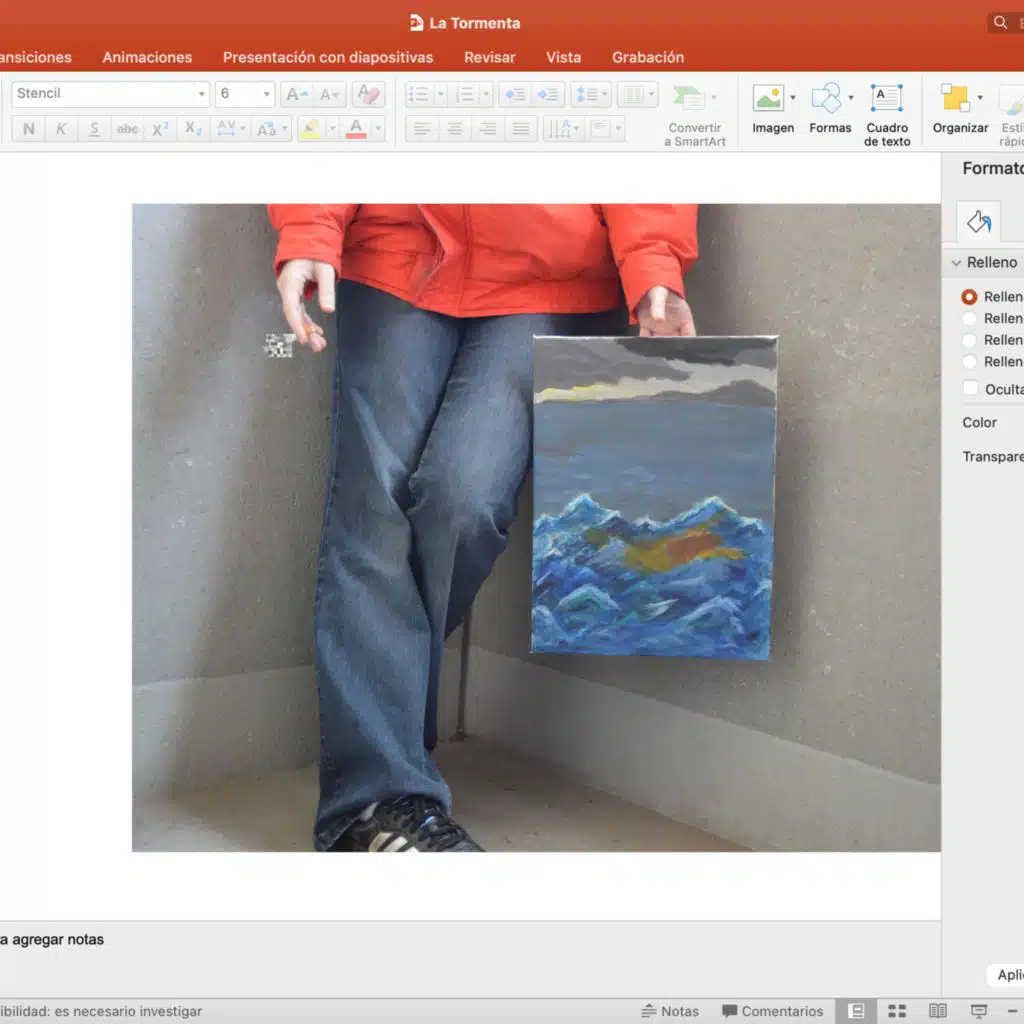Open the Animaciones ribbon tab
This screenshot has height=1024, width=1024.
147,57
